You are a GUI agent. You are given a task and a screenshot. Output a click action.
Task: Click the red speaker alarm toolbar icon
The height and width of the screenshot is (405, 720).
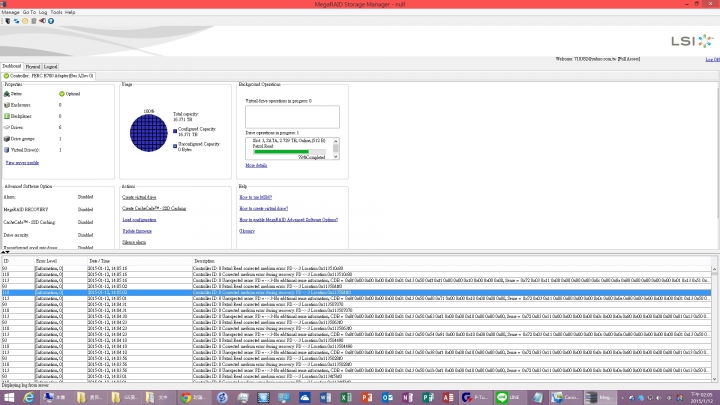42,21
